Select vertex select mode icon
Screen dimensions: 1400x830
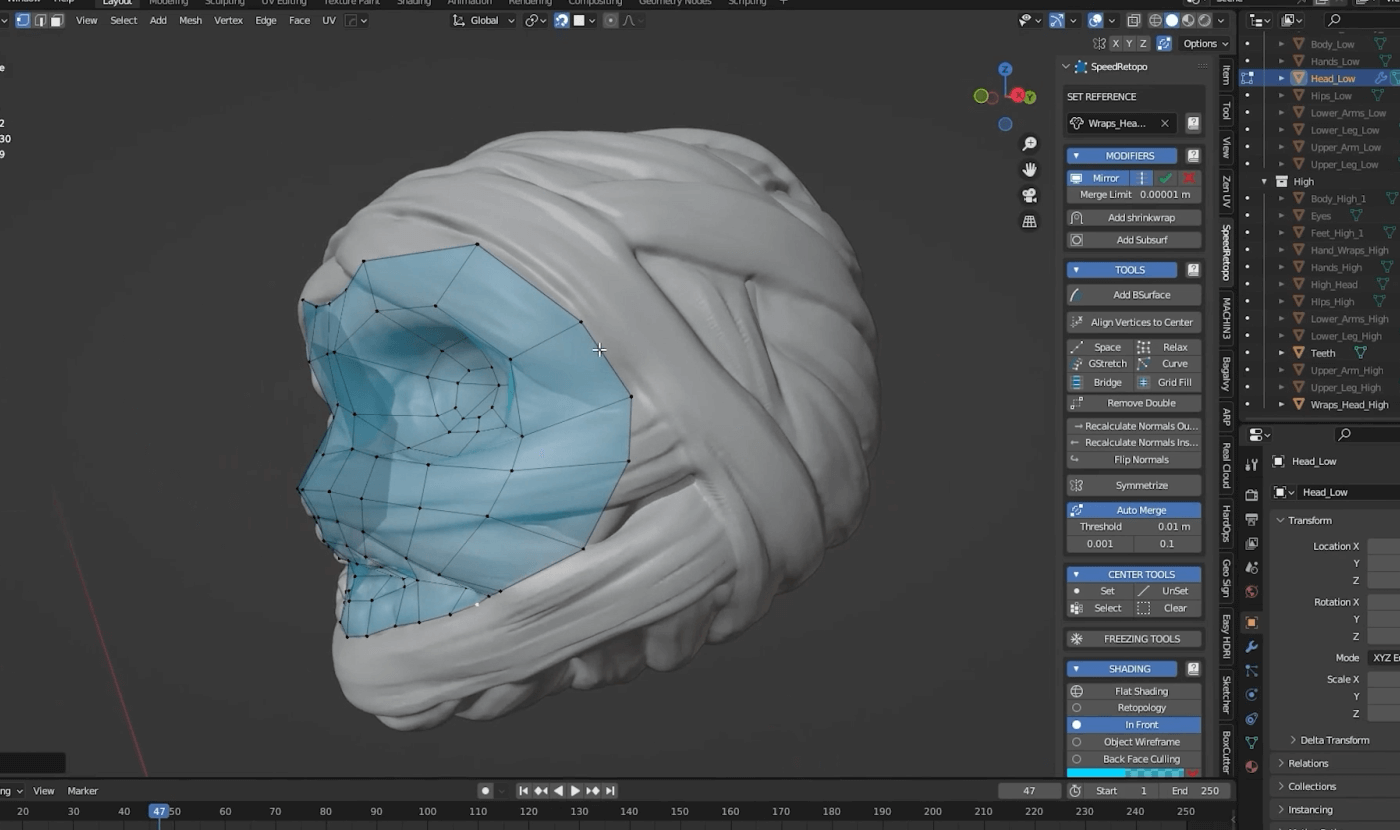pyautogui.click(x=23, y=20)
